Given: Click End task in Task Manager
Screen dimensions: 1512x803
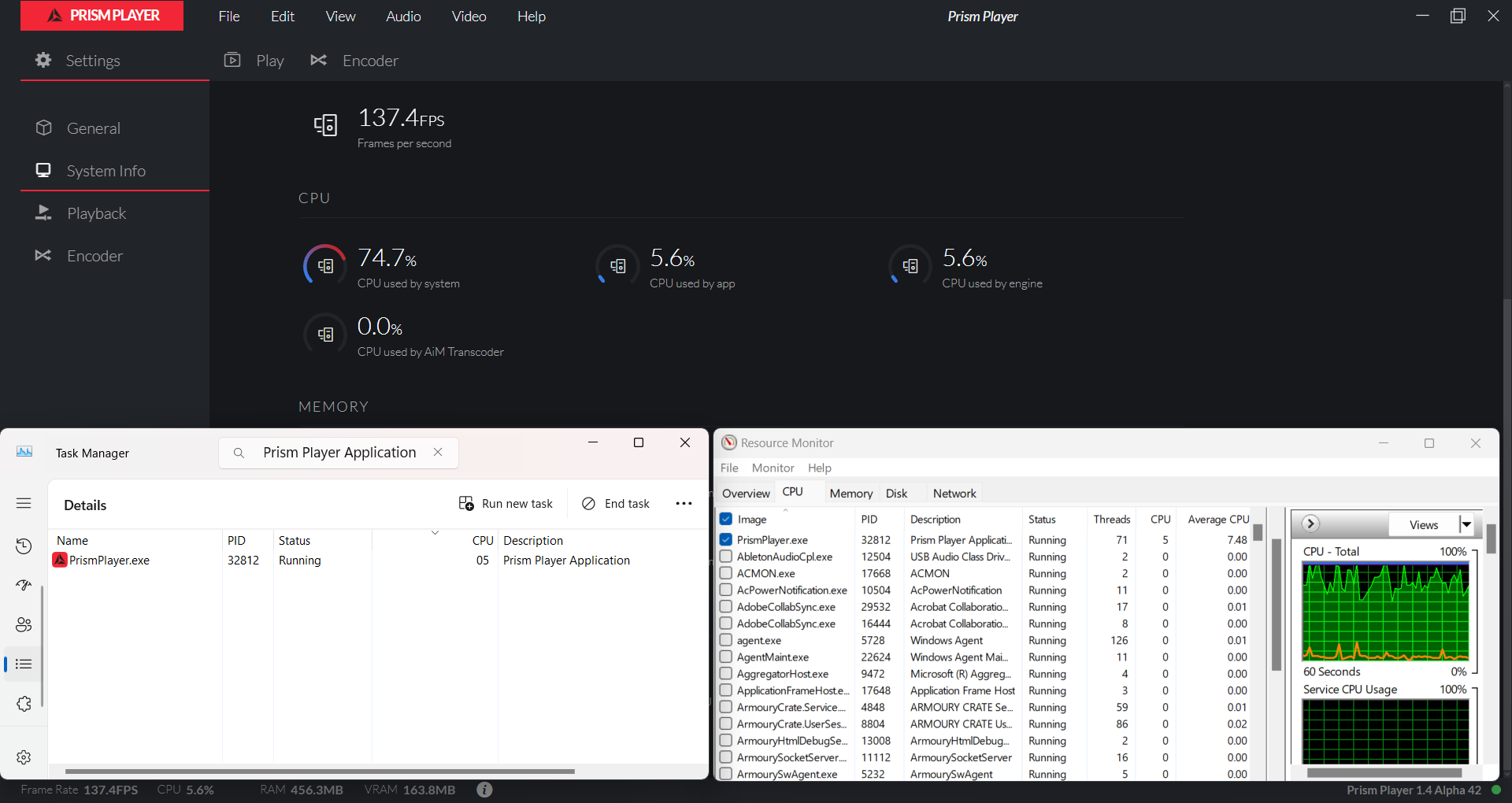Looking at the screenshot, I should tap(616, 504).
